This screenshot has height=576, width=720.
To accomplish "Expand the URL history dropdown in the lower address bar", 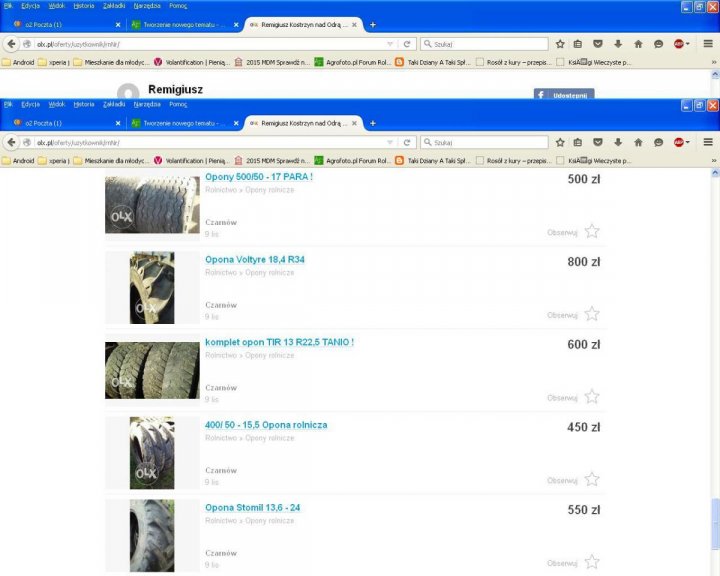I will pyautogui.click(x=390, y=142).
